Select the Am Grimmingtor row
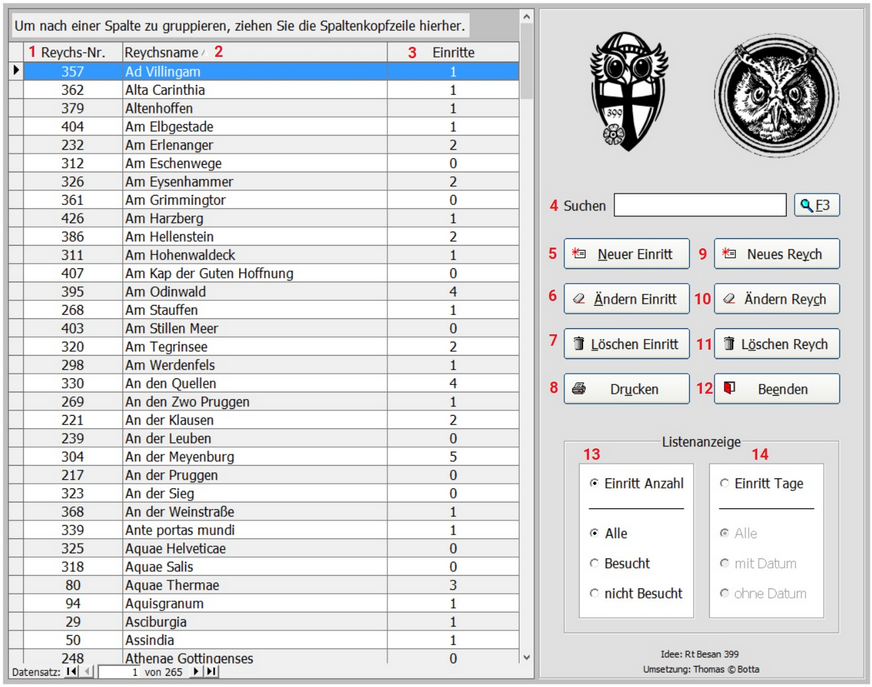 pyautogui.click(x=271, y=200)
